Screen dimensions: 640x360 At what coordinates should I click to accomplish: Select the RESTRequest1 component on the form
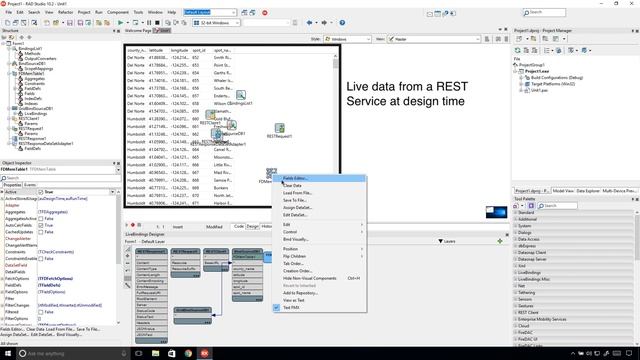pyautogui.click(x=280, y=129)
